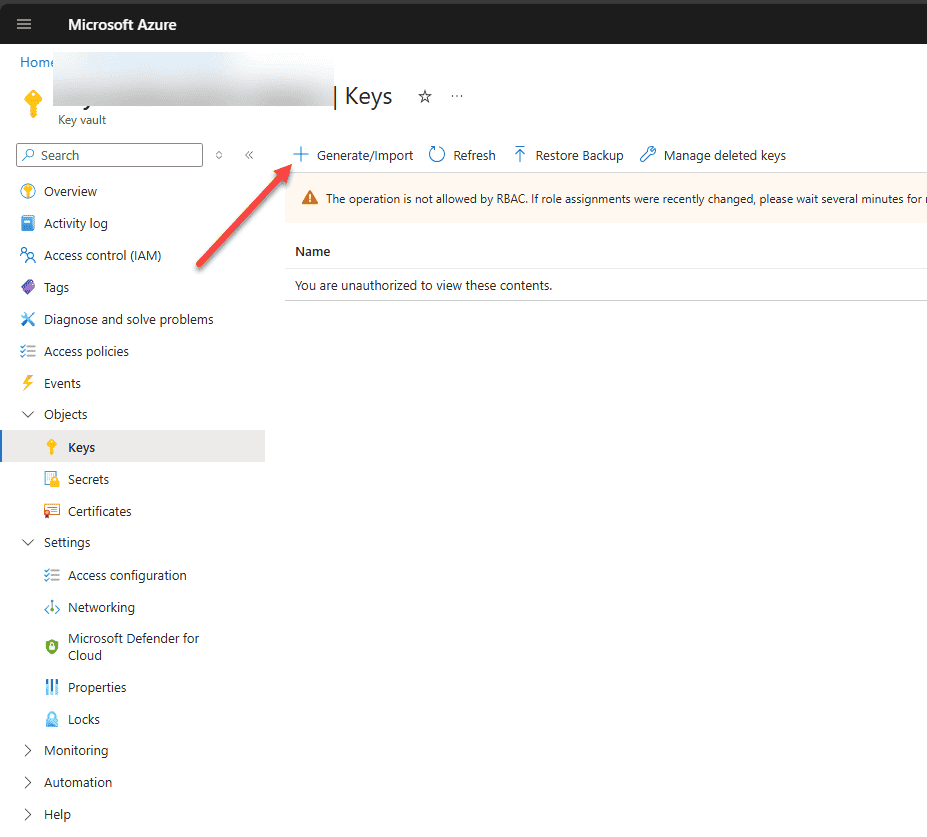Expand the Monitoring section chevron
This screenshot has width=927, height=837.
[x=28, y=750]
